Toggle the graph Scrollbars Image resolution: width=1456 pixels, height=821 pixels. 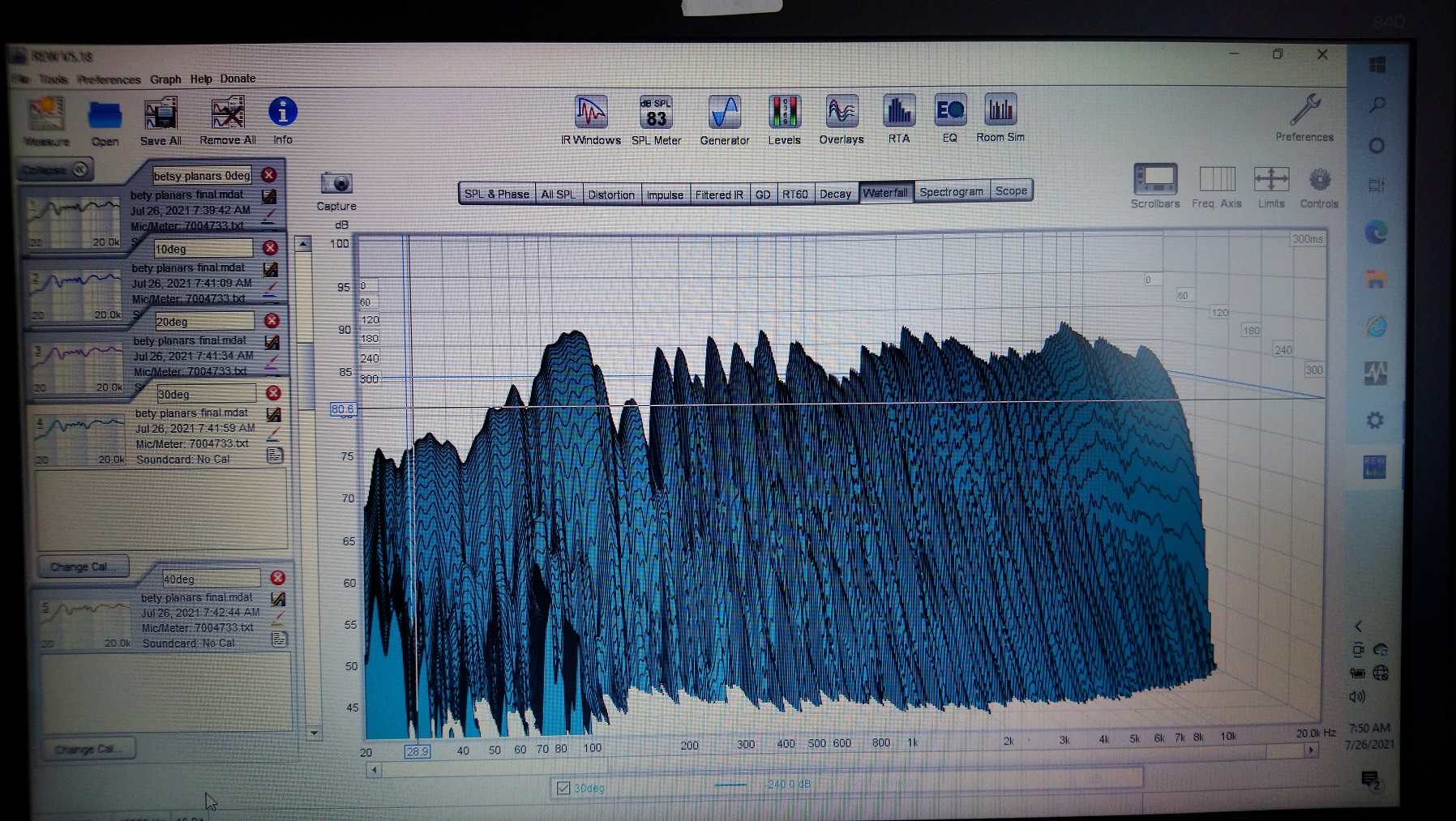[x=1155, y=186]
